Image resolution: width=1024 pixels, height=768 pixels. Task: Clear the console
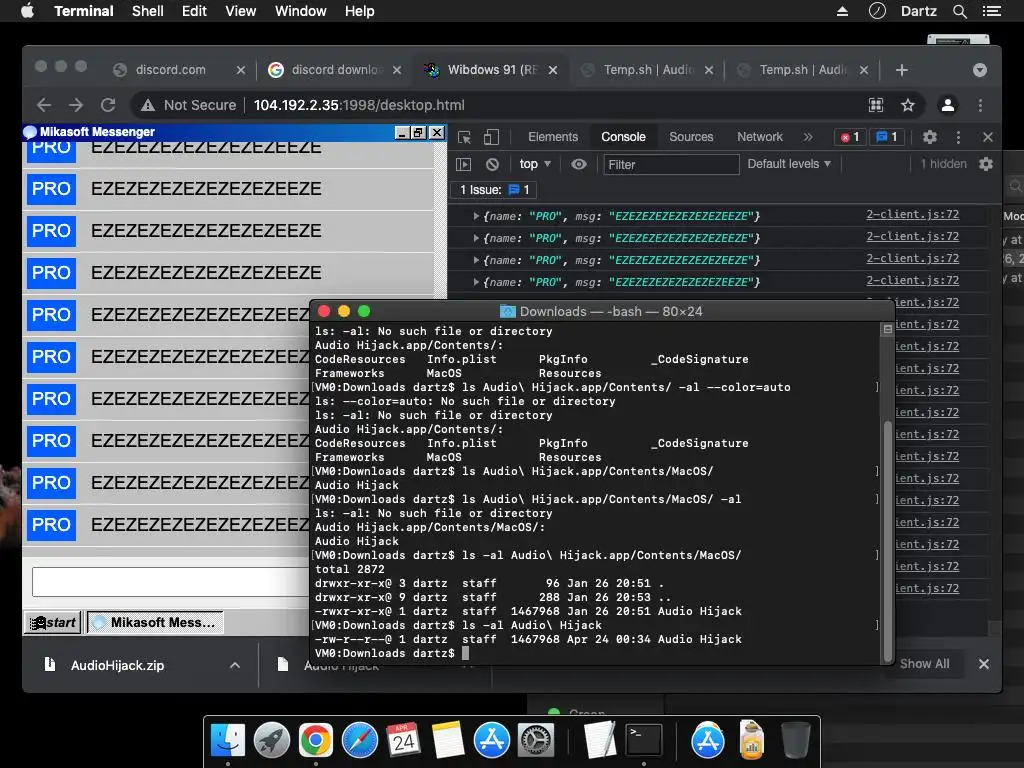click(x=492, y=165)
